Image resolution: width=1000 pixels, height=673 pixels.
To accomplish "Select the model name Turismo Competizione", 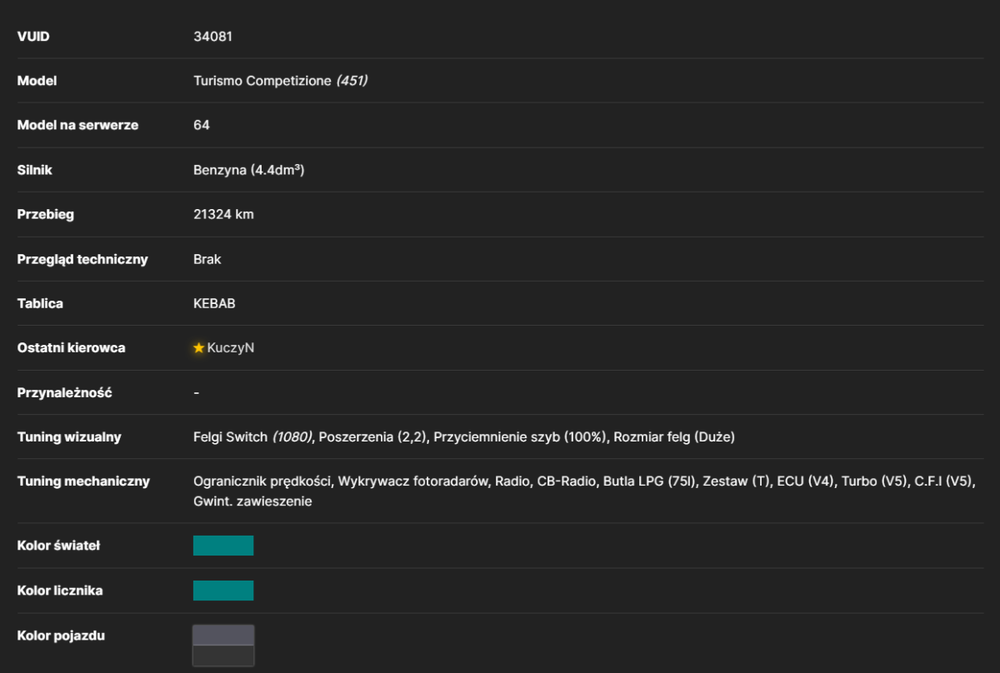I will [x=262, y=81].
